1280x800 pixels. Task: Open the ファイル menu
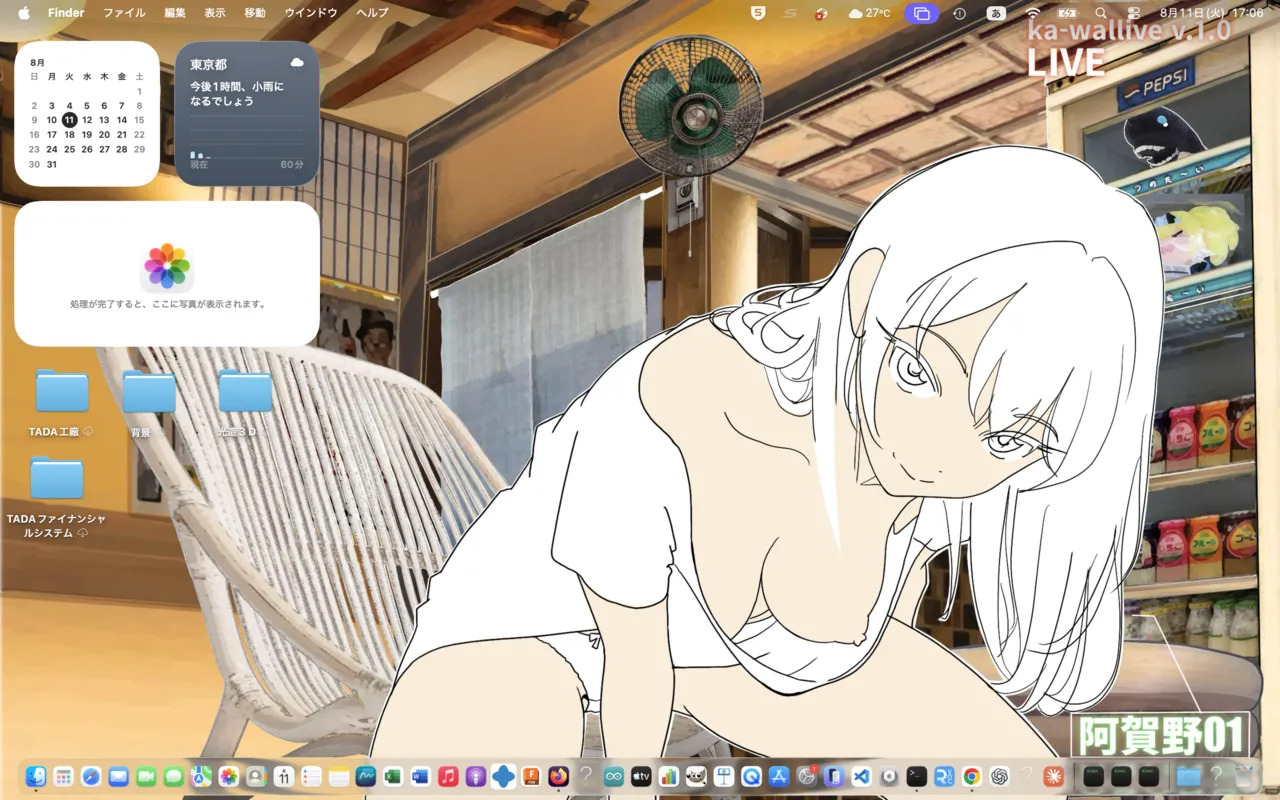point(124,13)
